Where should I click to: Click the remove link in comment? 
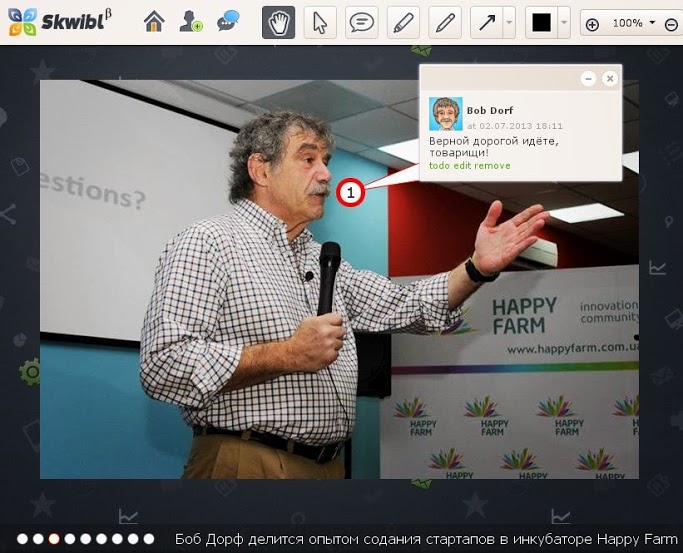(x=492, y=165)
